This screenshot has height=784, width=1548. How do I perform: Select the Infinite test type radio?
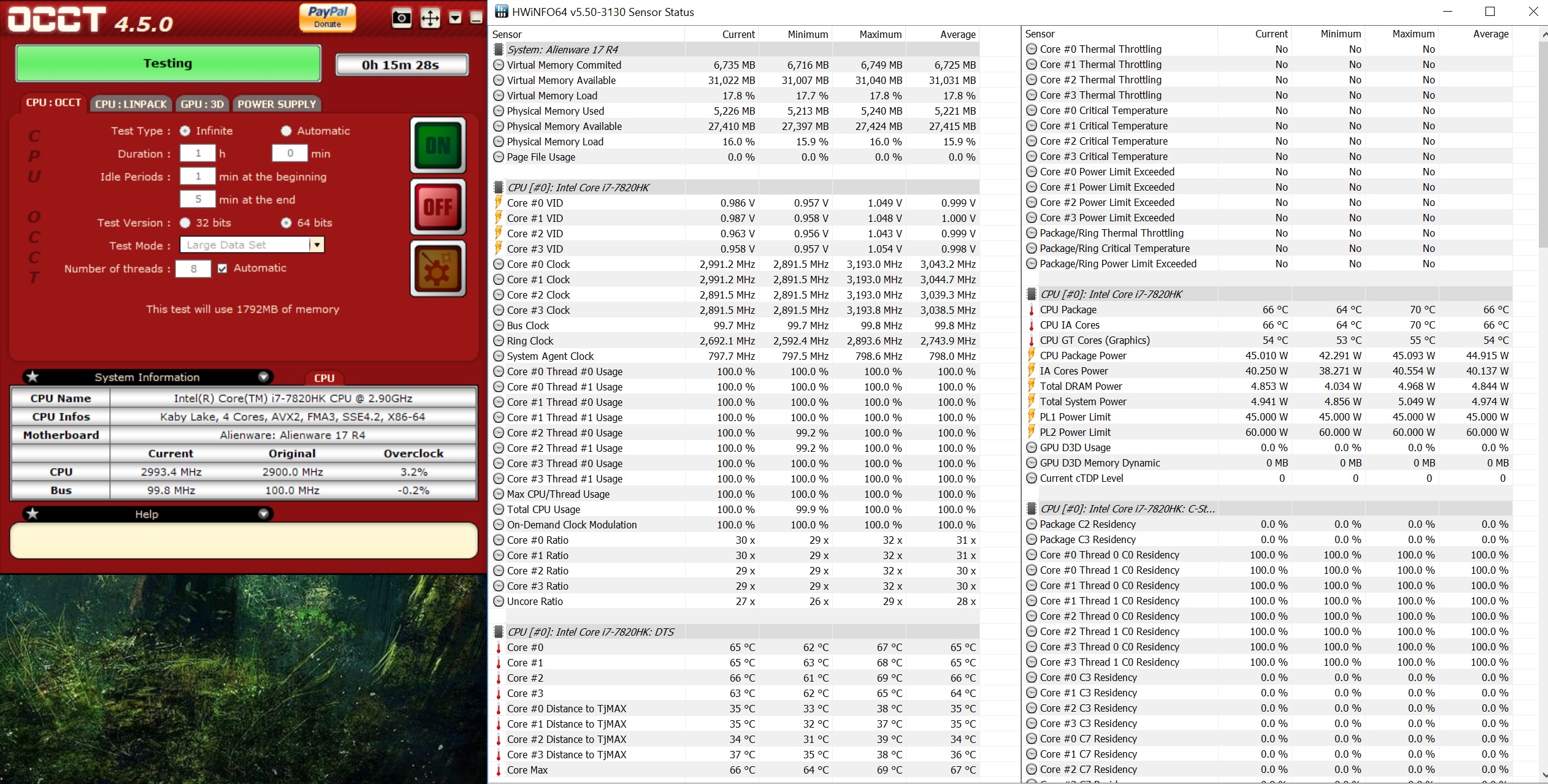[185, 131]
